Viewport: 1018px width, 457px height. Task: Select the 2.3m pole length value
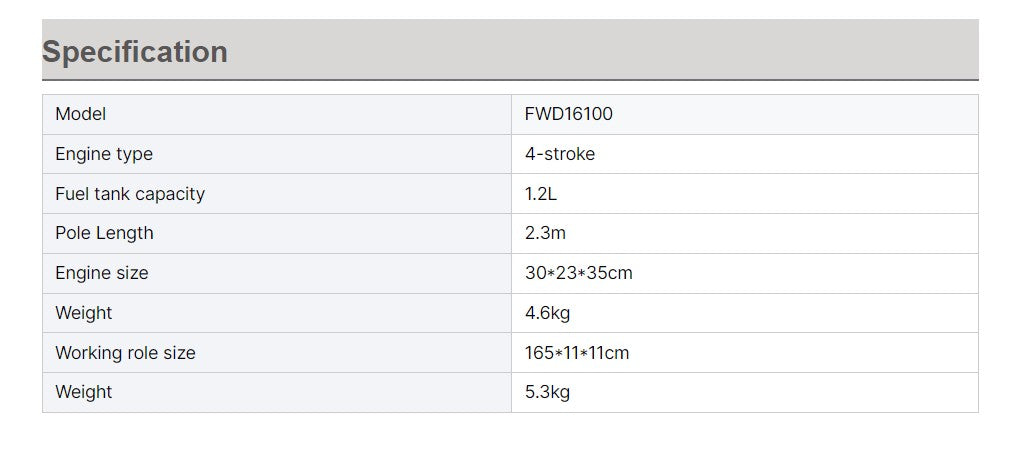(545, 233)
